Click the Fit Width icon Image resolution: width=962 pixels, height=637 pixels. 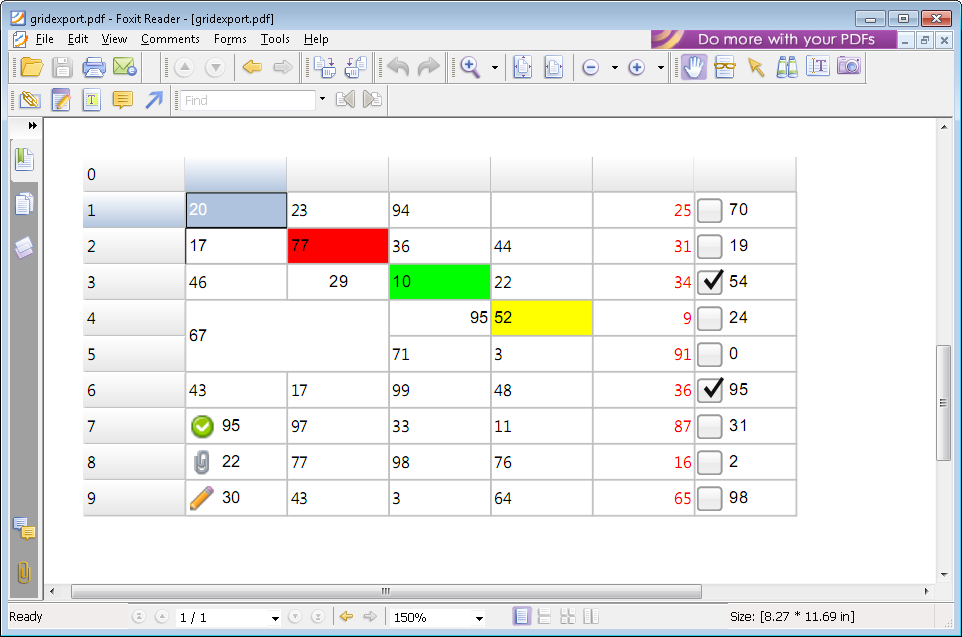click(553, 67)
